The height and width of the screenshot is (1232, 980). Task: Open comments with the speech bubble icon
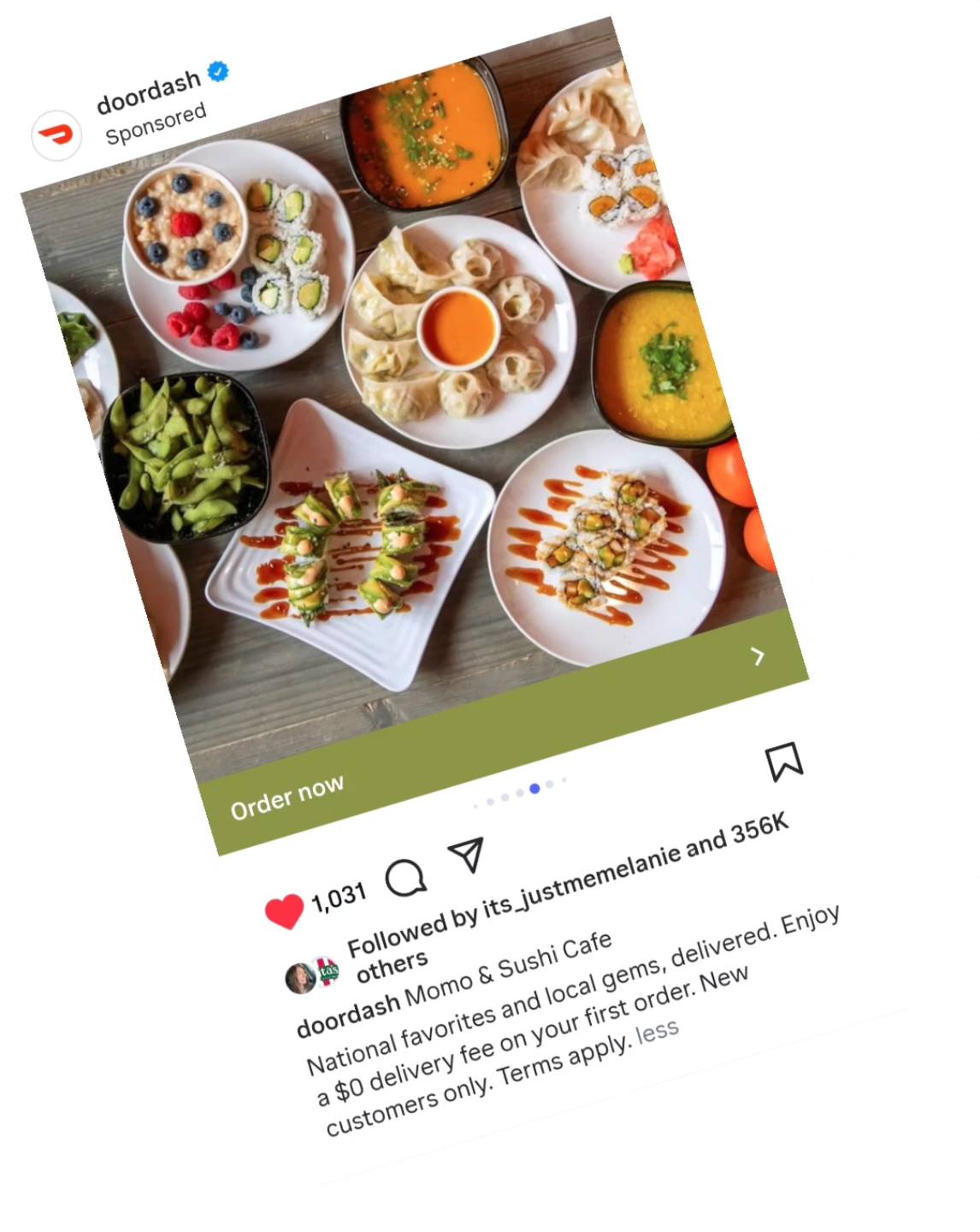click(405, 877)
